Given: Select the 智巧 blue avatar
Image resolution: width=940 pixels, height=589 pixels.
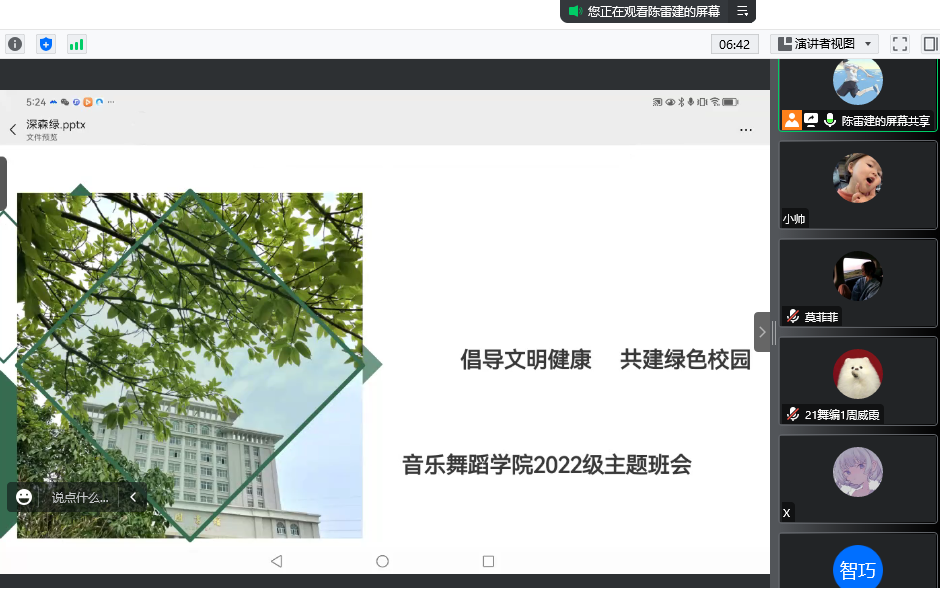Looking at the screenshot, I should pyautogui.click(x=858, y=567).
